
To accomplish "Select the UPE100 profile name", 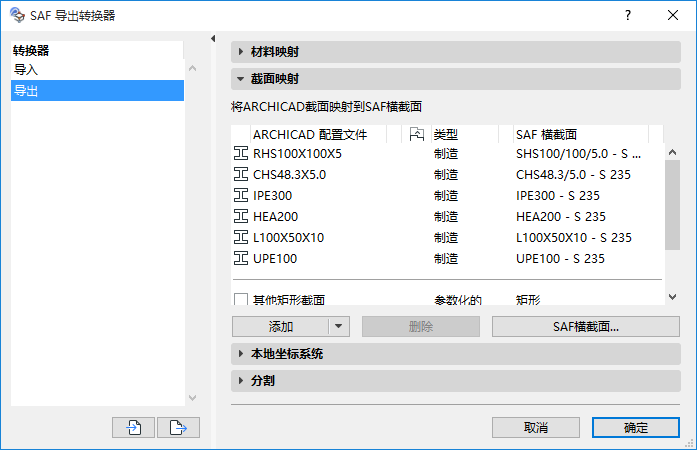I will (x=275, y=258).
